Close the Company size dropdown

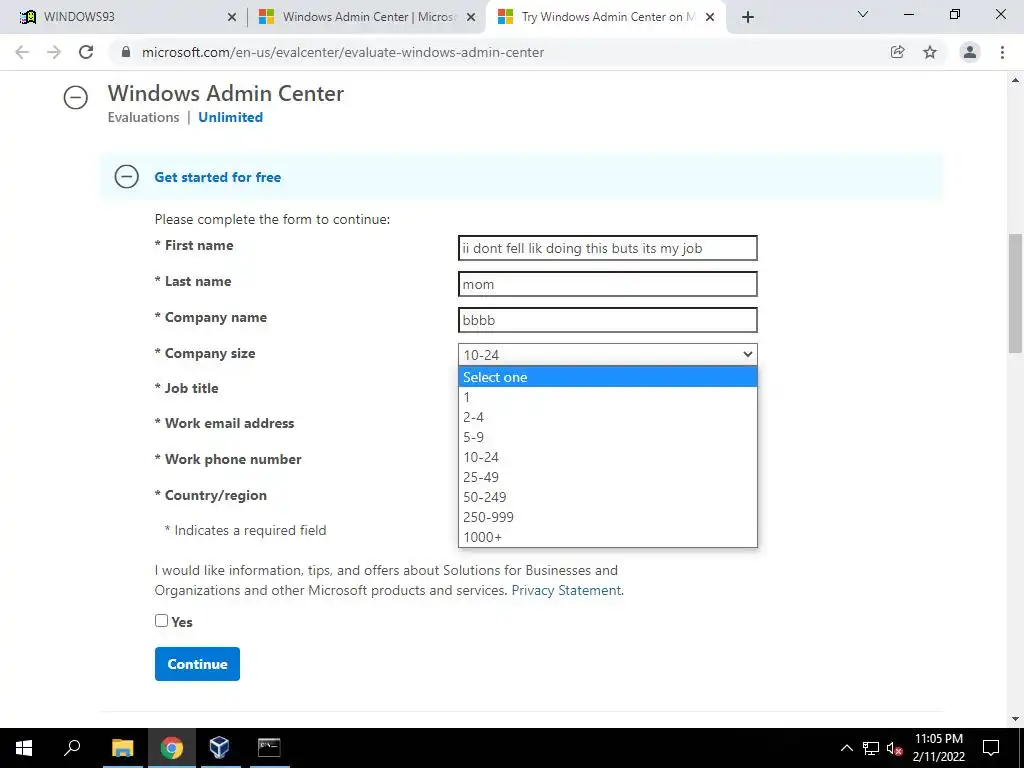(x=607, y=355)
